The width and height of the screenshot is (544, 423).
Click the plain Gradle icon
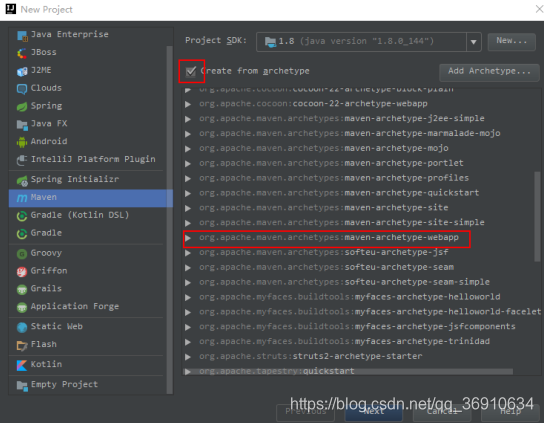point(22,234)
